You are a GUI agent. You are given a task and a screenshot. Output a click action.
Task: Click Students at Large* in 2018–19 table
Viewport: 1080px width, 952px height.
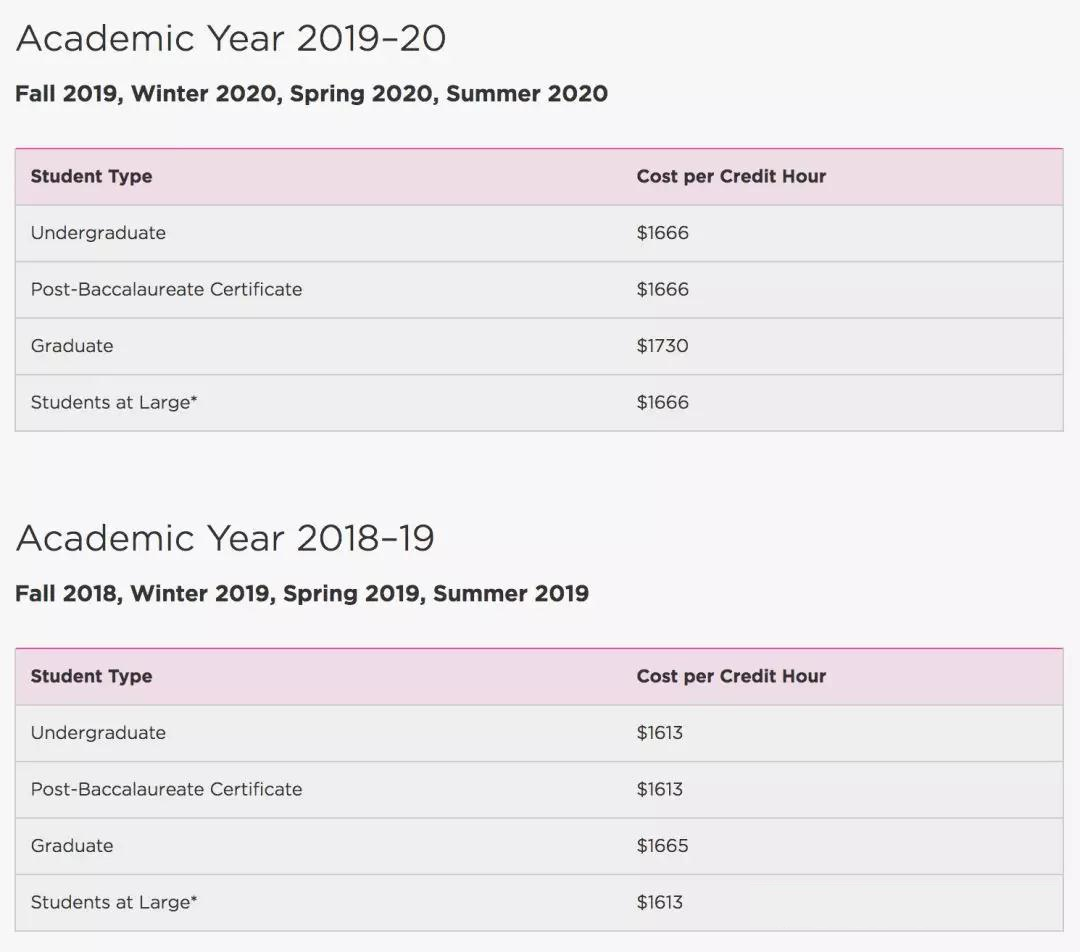pos(114,902)
